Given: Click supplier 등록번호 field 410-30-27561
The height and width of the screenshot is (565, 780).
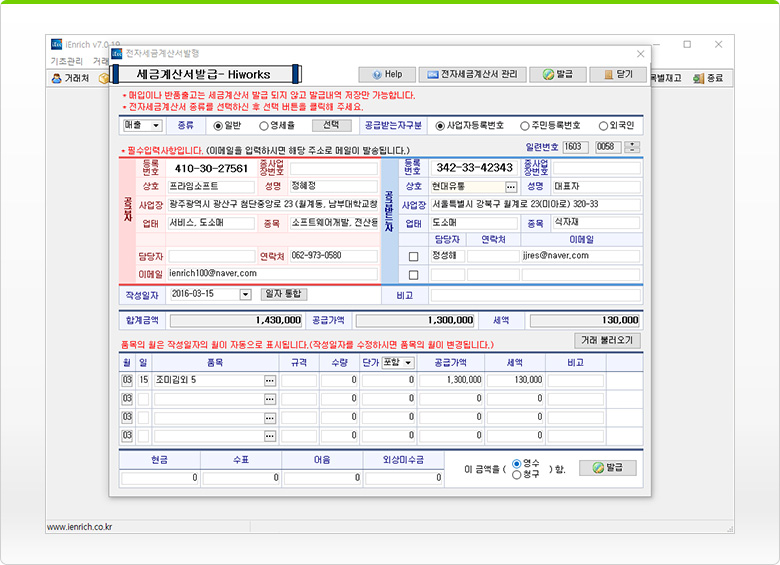Looking at the screenshot, I should (x=211, y=169).
